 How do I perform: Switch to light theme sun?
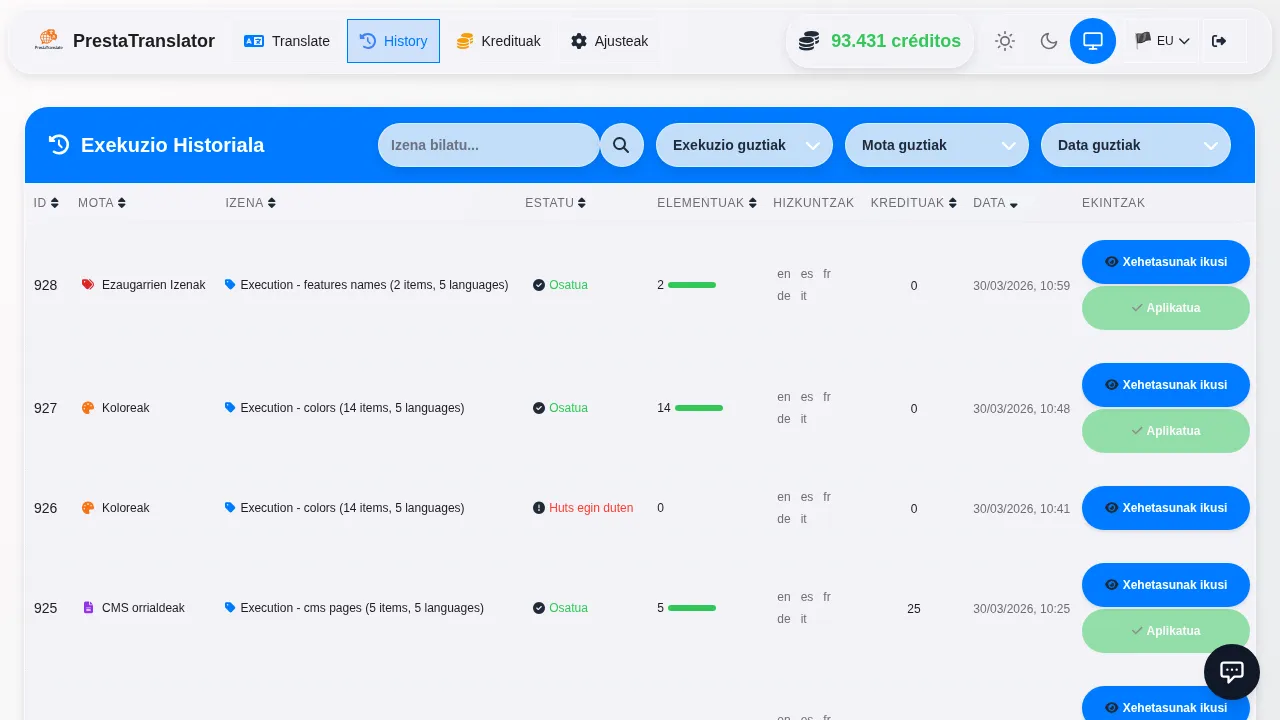point(1004,41)
